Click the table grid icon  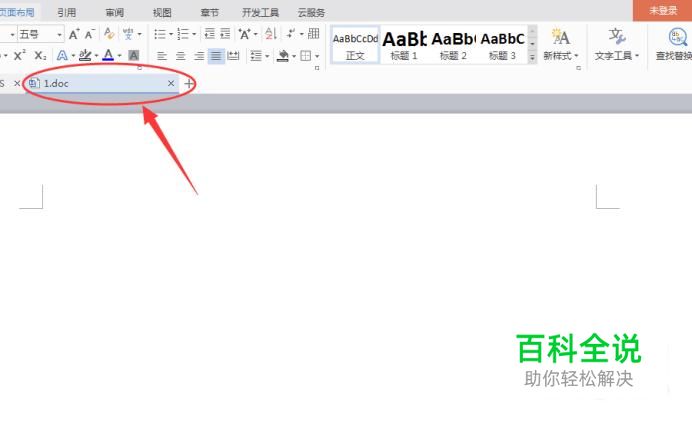tap(314, 34)
